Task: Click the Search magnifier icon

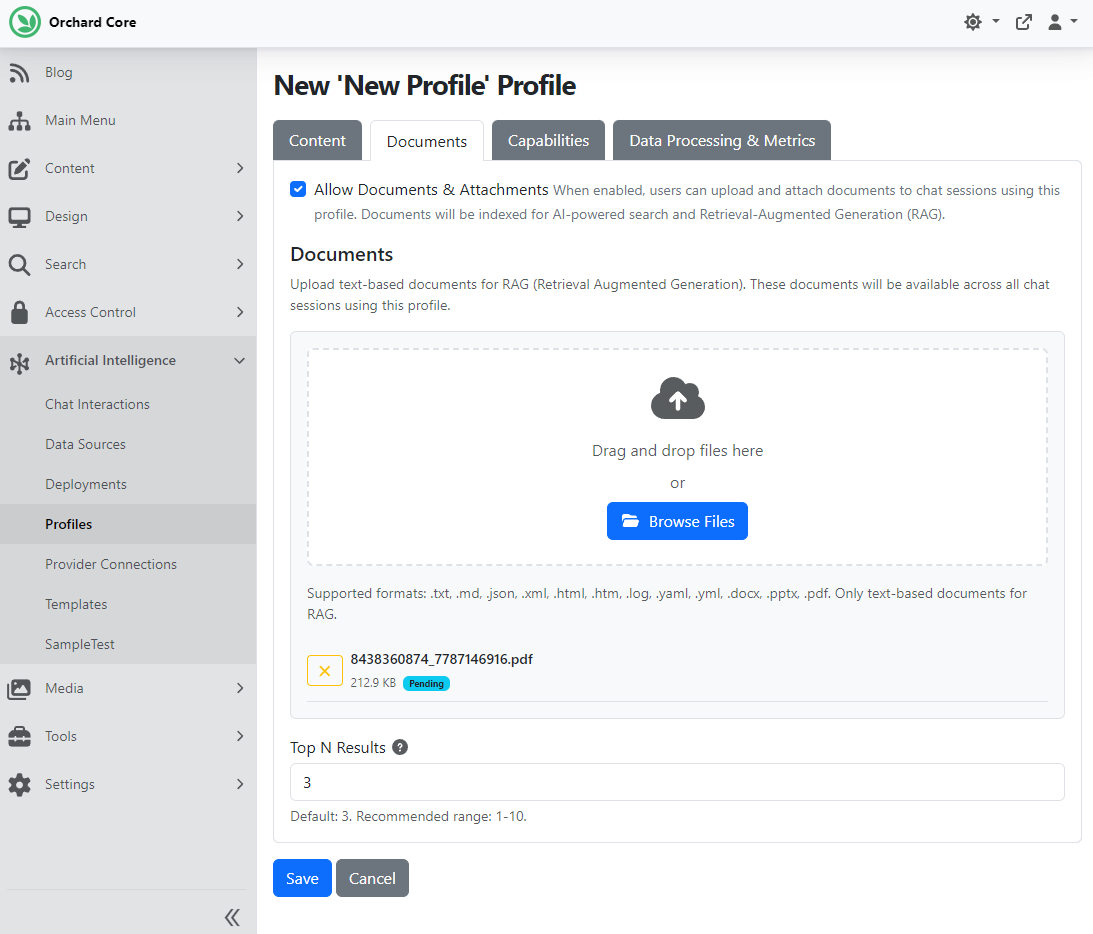Action: pyautogui.click(x=20, y=265)
